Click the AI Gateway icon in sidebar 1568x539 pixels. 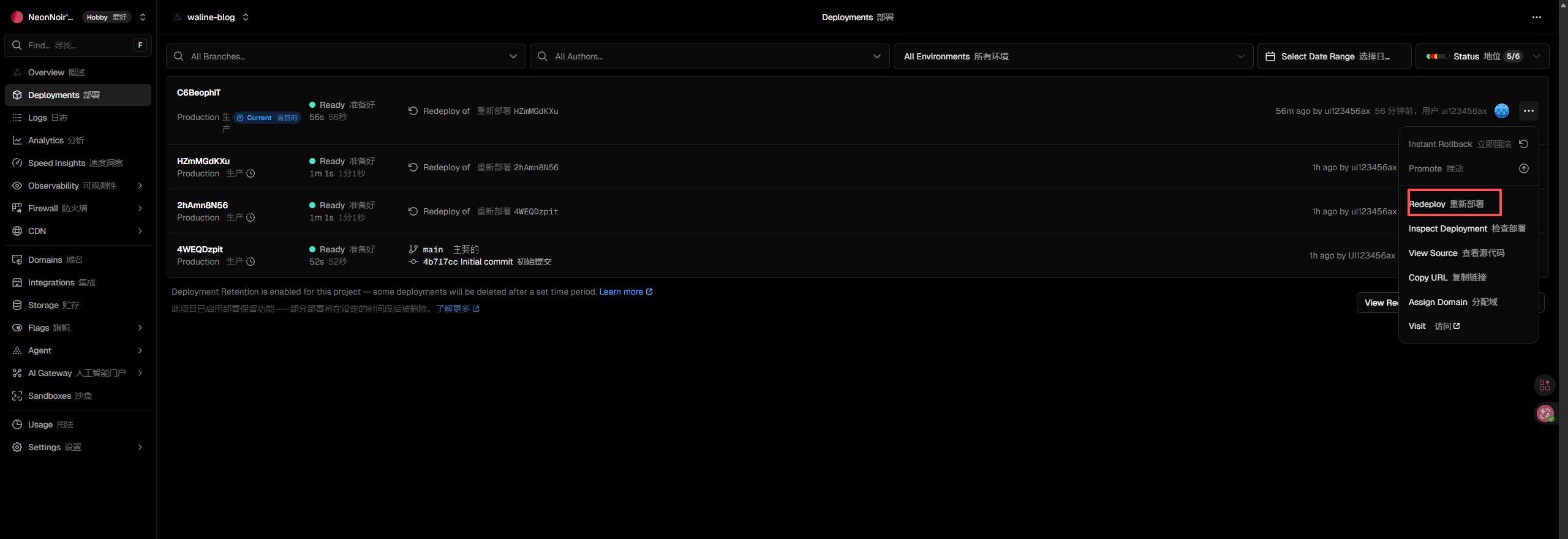coord(17,373)
